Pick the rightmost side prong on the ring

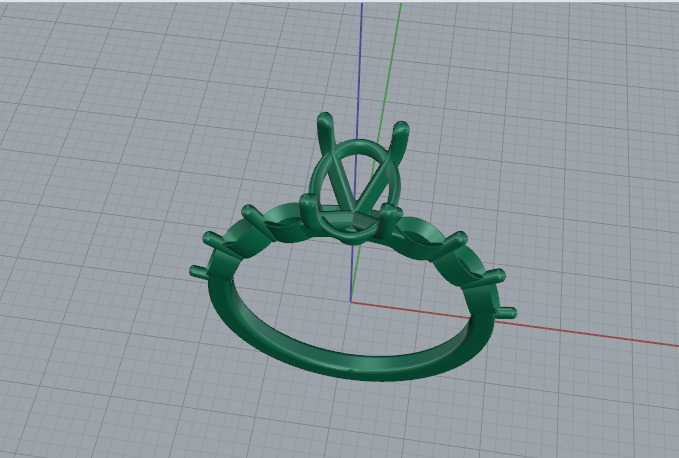(505, 313)
